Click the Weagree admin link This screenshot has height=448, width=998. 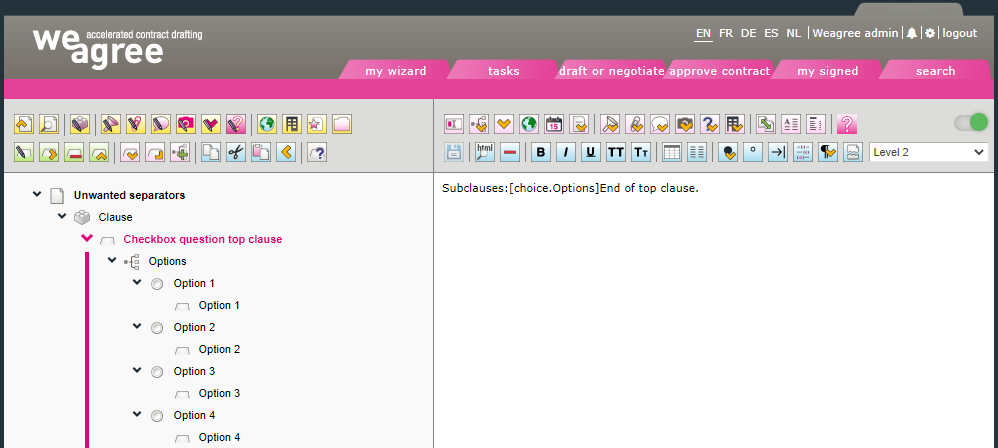(855, 33)
